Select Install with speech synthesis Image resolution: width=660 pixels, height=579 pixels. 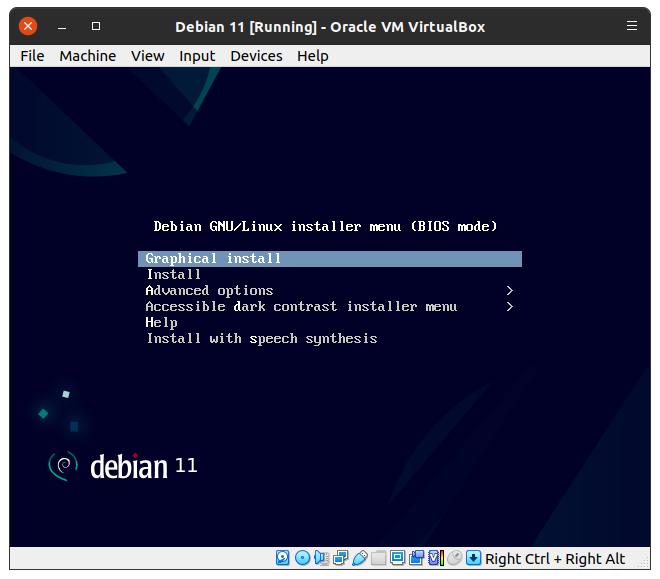[x=261, y=339]
